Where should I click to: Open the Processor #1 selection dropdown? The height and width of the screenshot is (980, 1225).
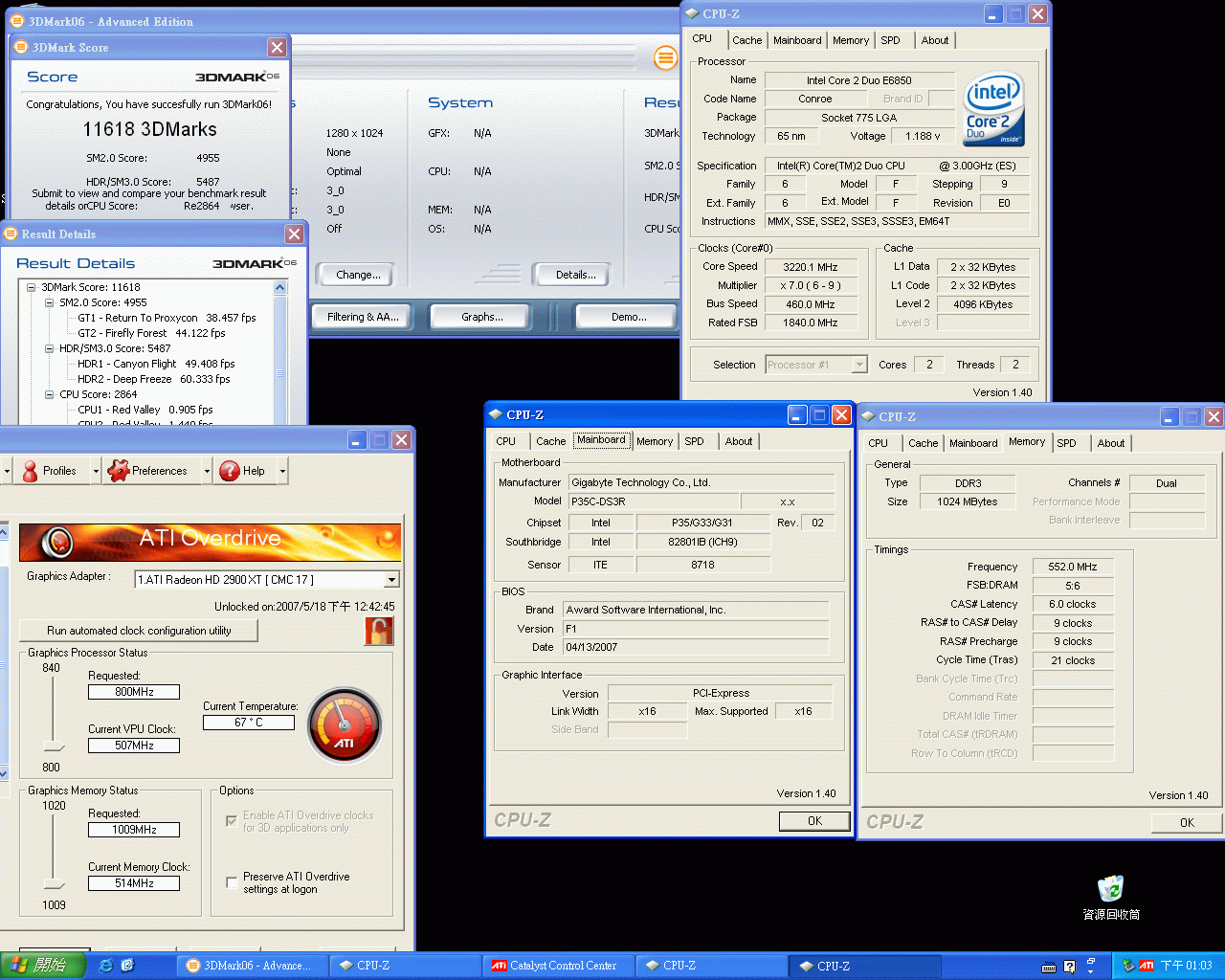point(859,365)
